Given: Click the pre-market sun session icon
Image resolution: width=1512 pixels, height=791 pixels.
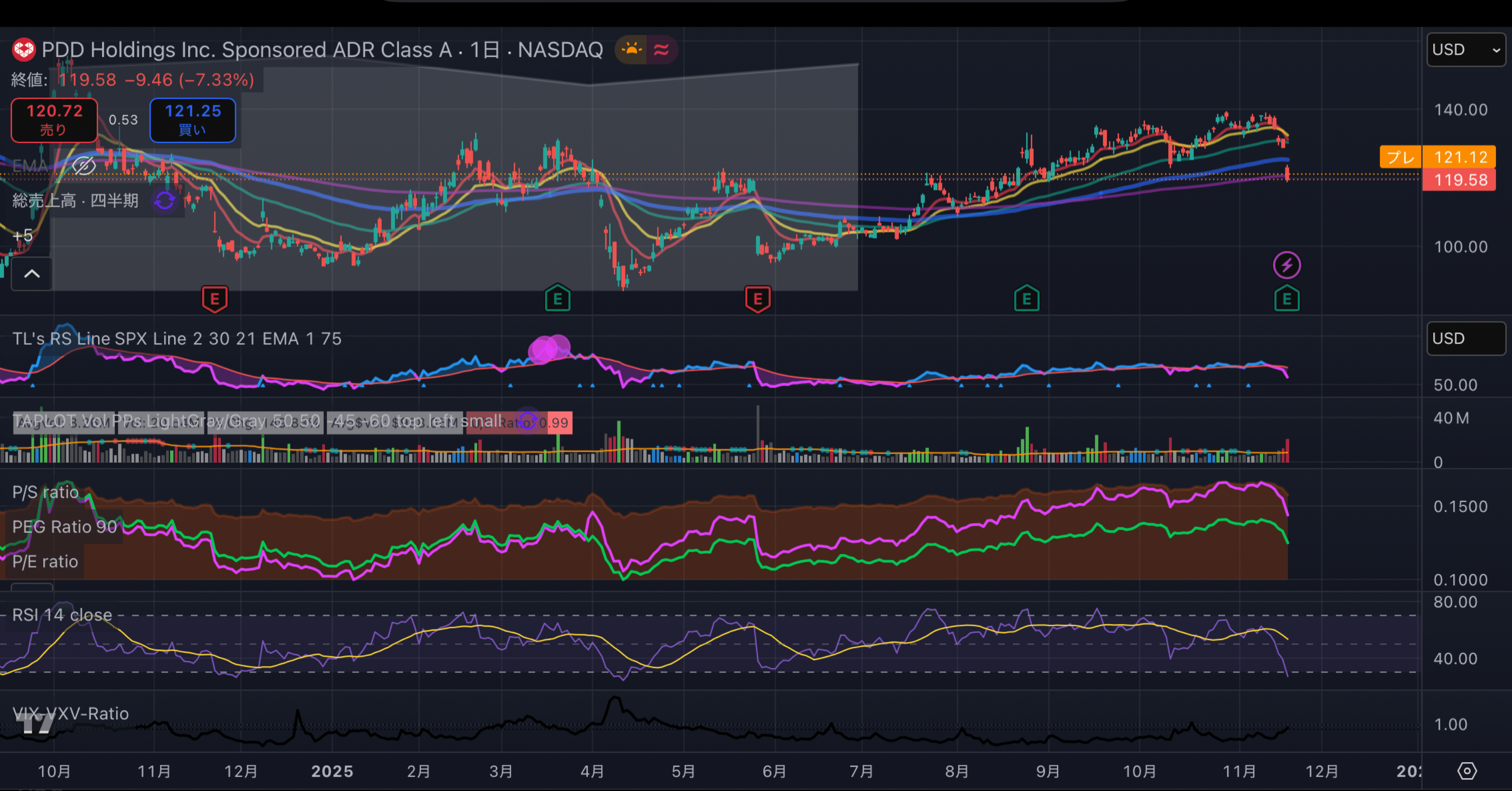Looking at the screenshot, I should pyautogui.click(x=632, y=50).
